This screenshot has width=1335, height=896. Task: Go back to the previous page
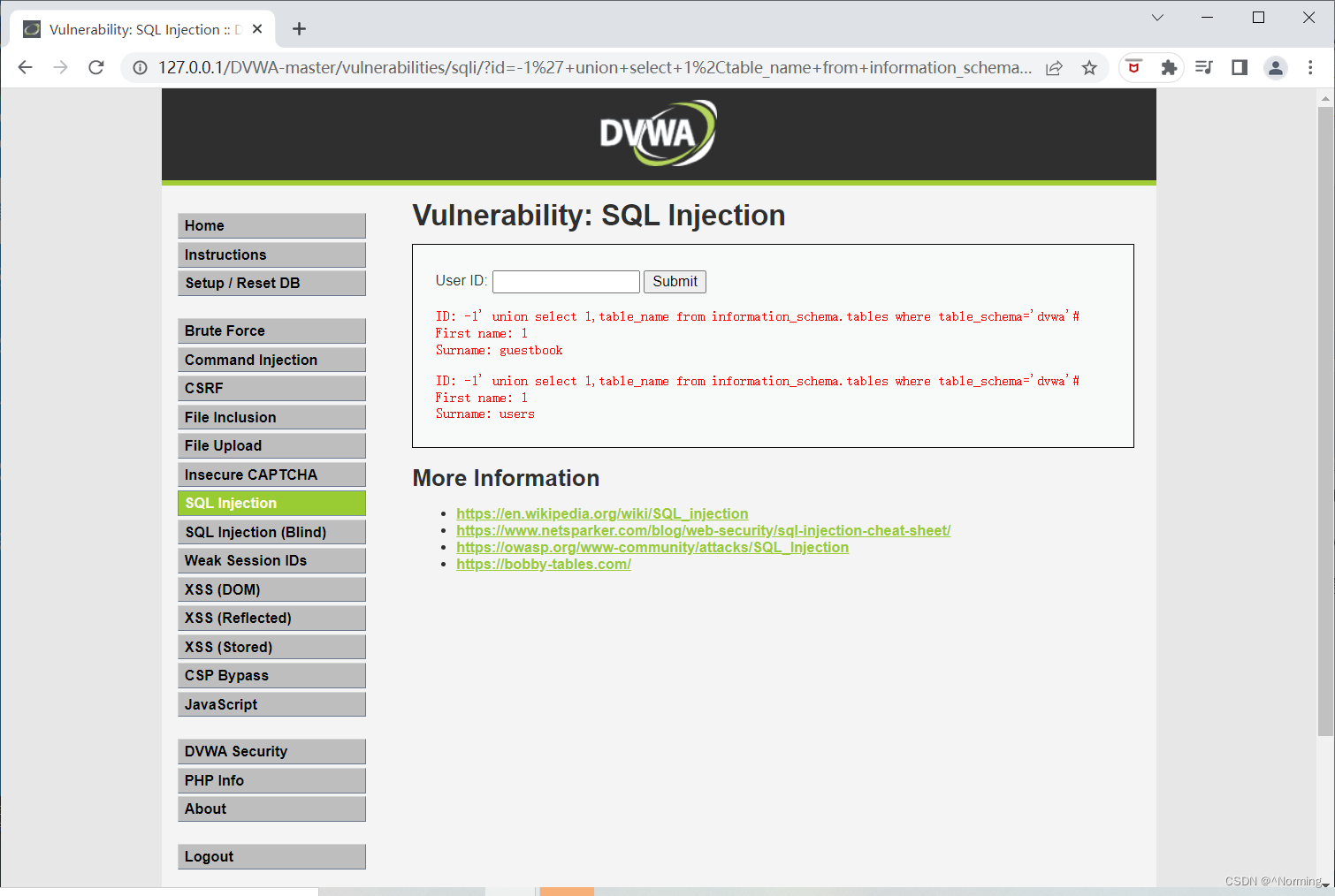coord(25,67)
